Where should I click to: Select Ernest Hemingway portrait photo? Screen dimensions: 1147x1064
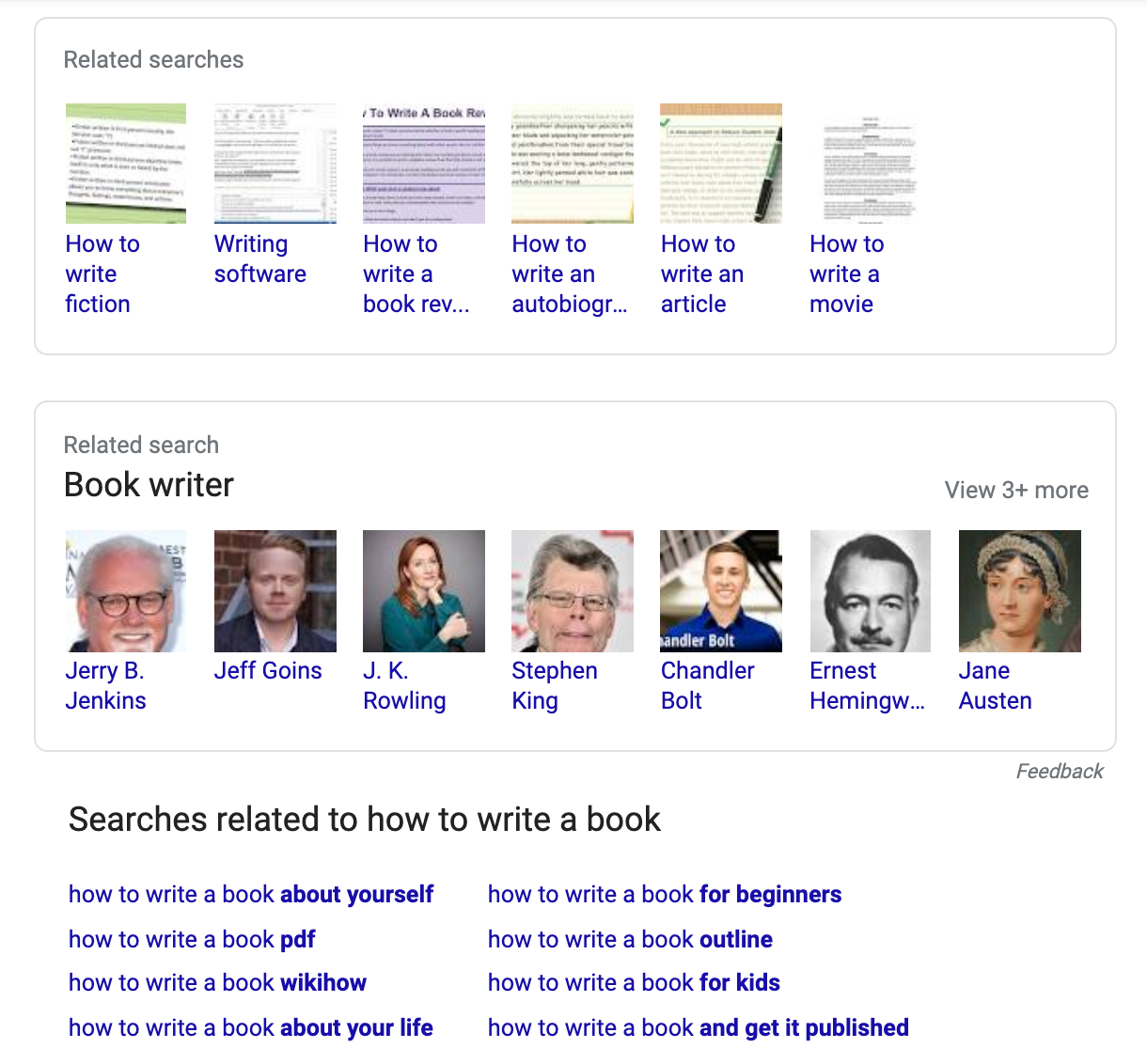870,591
